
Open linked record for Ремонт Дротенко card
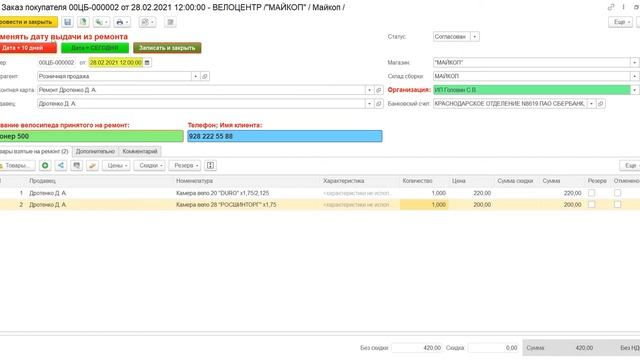coord(378,90)
